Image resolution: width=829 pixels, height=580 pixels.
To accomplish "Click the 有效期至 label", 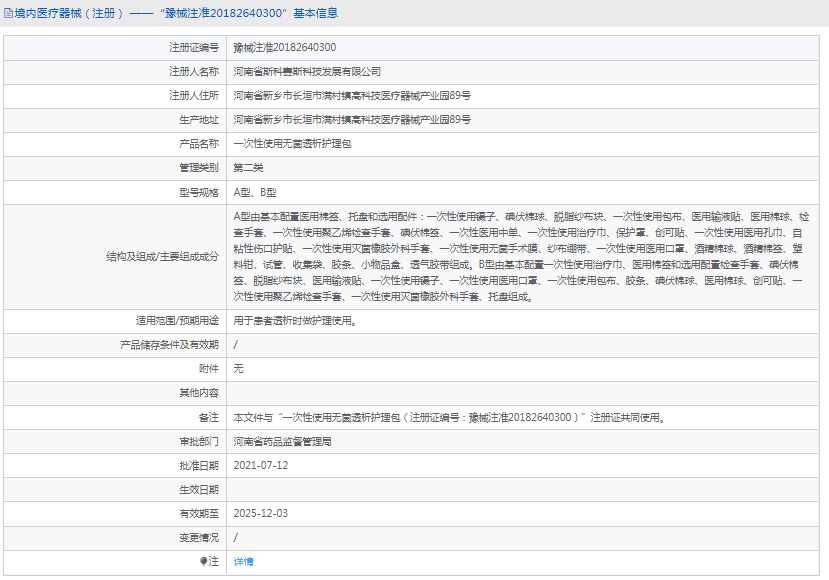I will coord(199,513).
